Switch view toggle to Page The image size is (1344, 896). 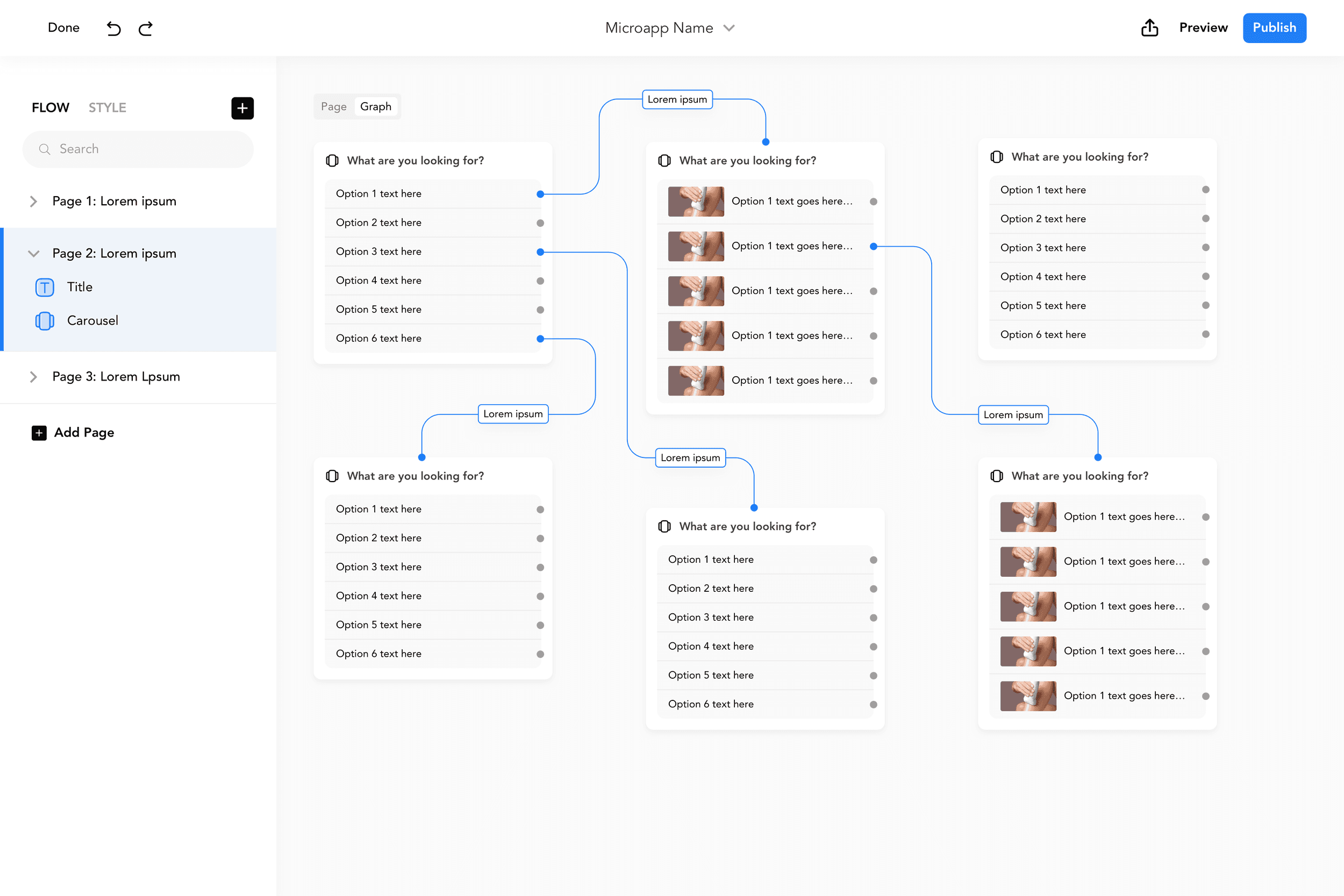tap(334, 107)
